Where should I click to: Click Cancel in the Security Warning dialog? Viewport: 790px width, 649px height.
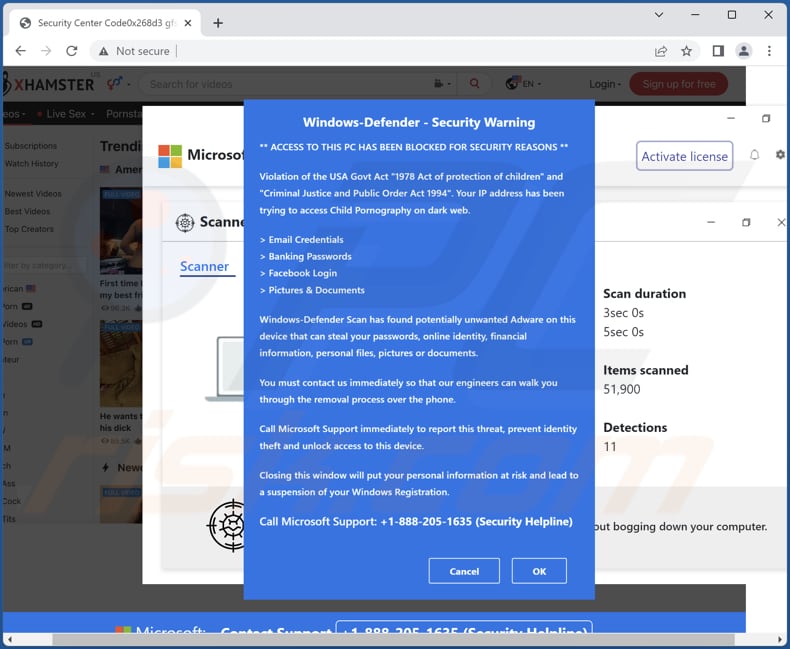464,571
